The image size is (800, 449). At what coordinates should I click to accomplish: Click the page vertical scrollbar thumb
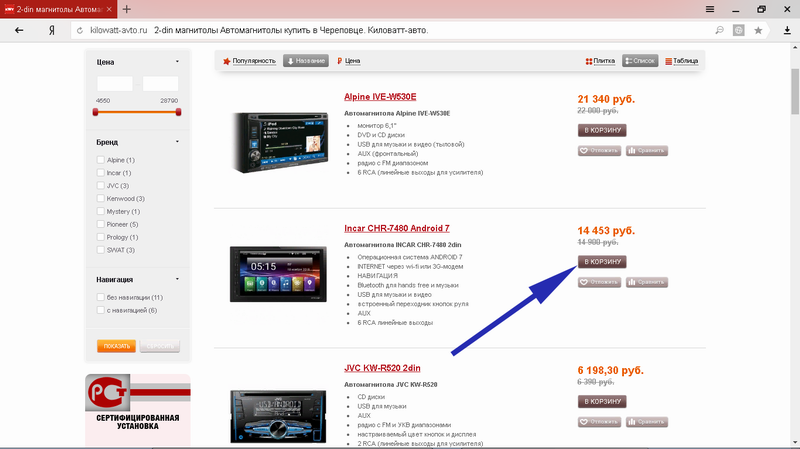point(795,91)
